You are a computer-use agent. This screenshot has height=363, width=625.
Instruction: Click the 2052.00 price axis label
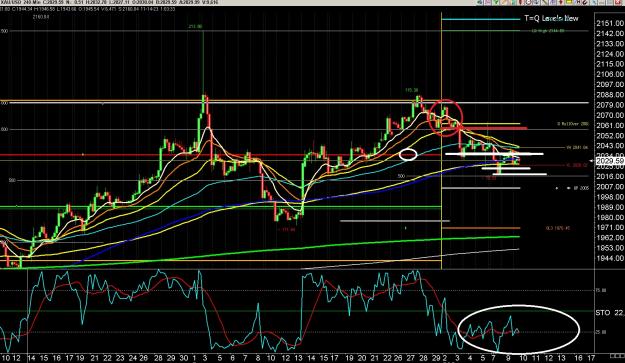[x=610, y=136]
